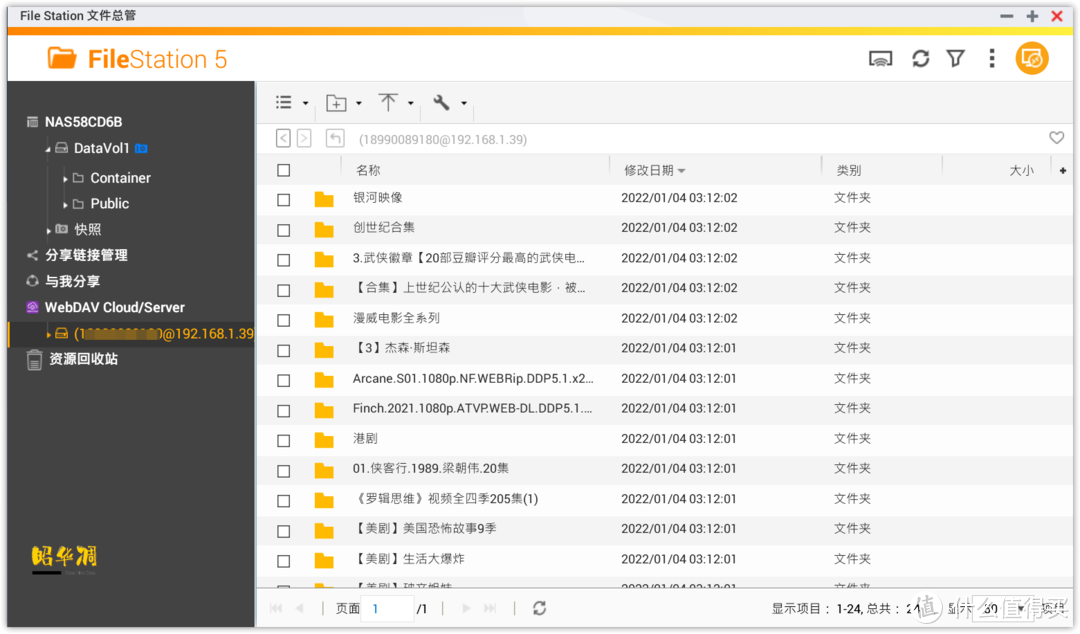
Task: Click the page number input field
Action: (x=387, y=609)
